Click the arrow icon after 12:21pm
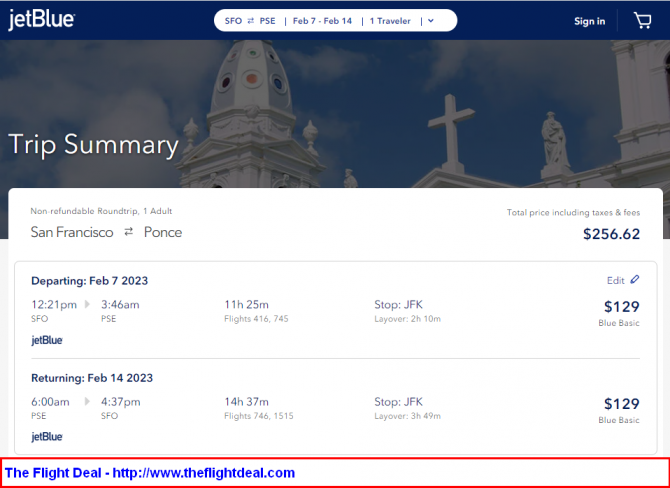The width and height of the screenshot is (670, 488). (88, 304)
